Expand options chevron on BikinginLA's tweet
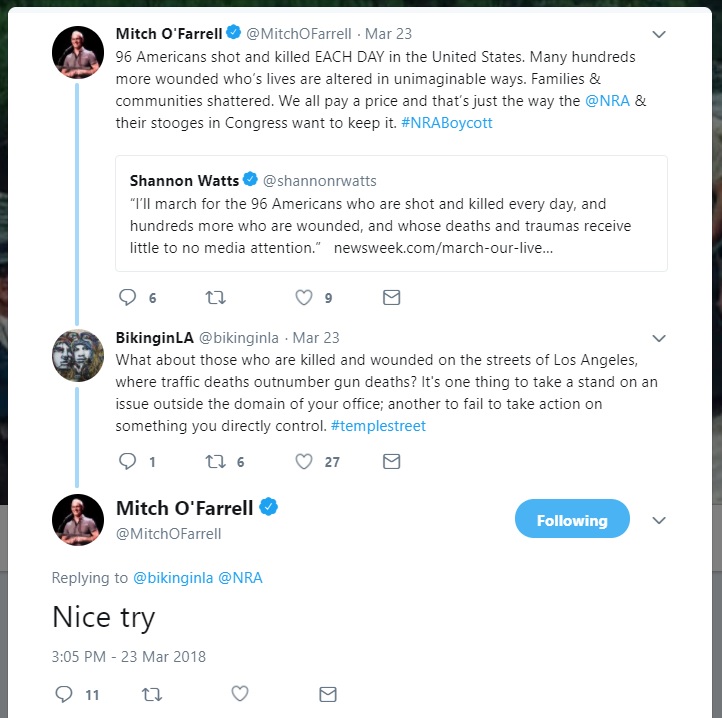The image size is (722, 718). [x=658, y=337]
